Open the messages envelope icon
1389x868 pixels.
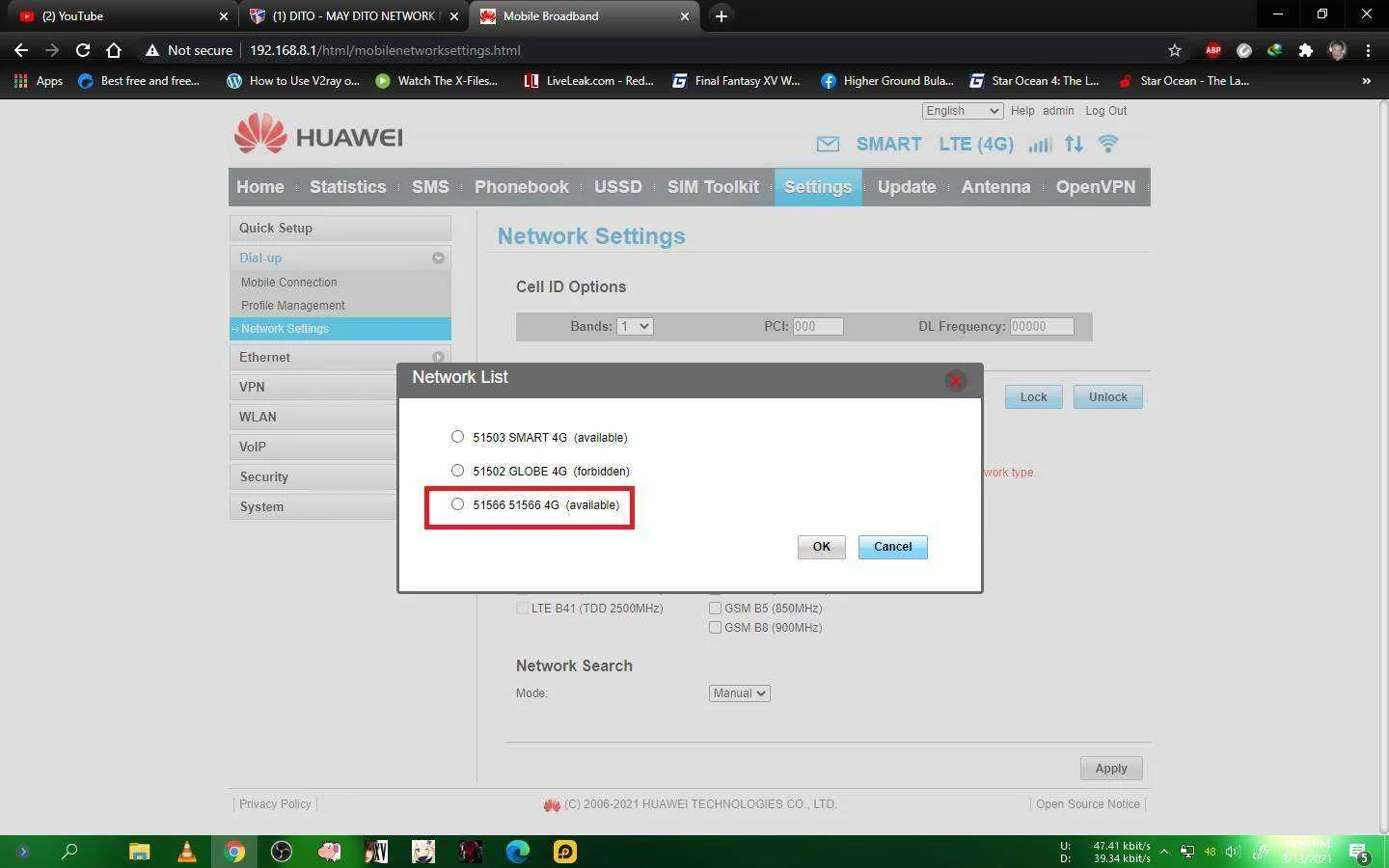pyautogui.click(x=828, y=145)
